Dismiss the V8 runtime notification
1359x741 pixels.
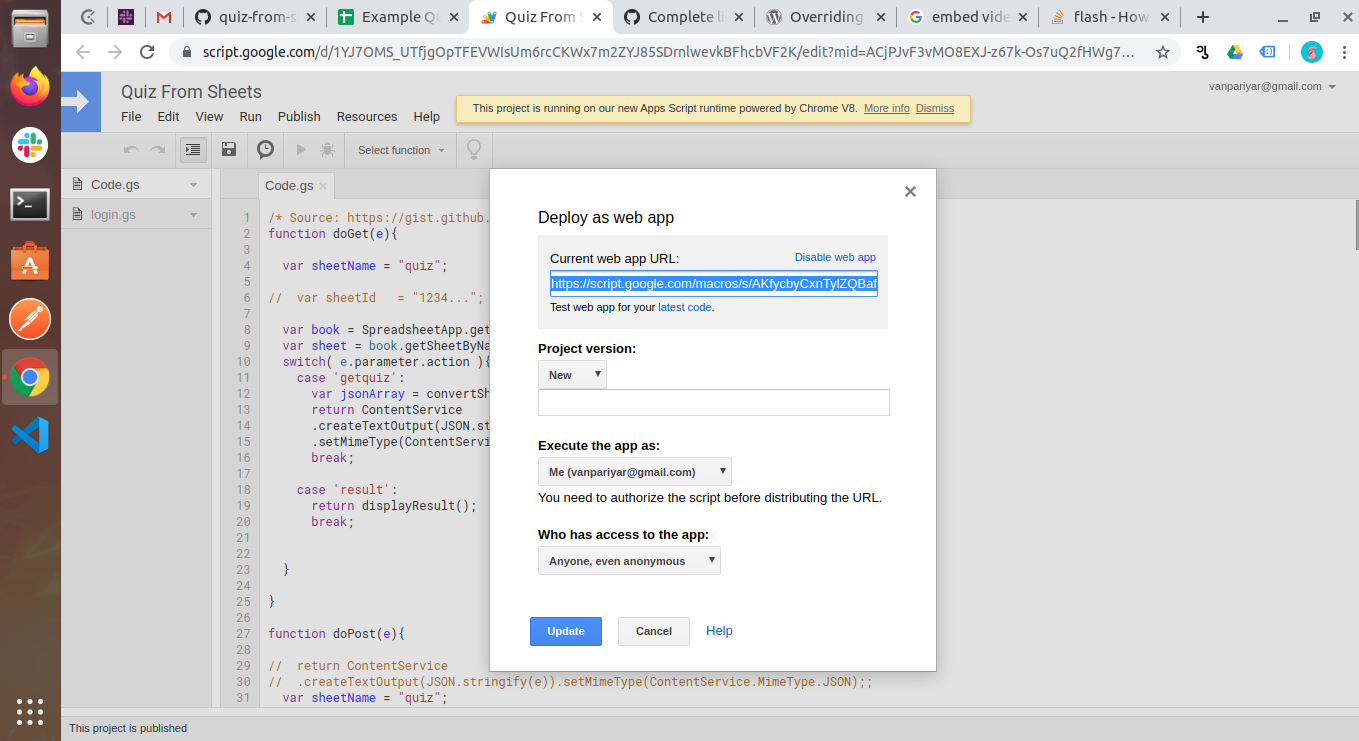[x=935, y=108]
